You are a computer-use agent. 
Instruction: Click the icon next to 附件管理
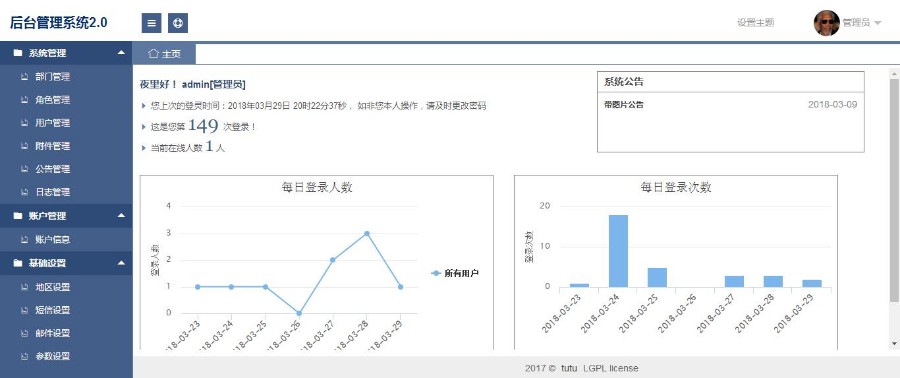[24, 146]
